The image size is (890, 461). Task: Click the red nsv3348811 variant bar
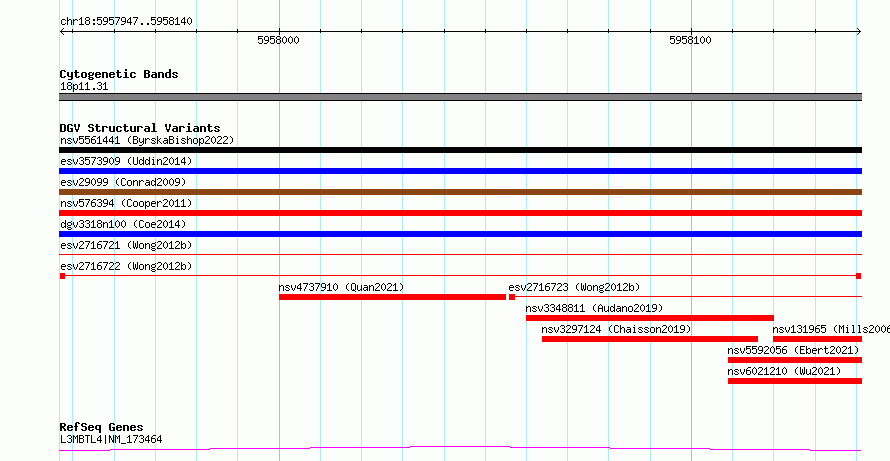[x=650, y=318]
